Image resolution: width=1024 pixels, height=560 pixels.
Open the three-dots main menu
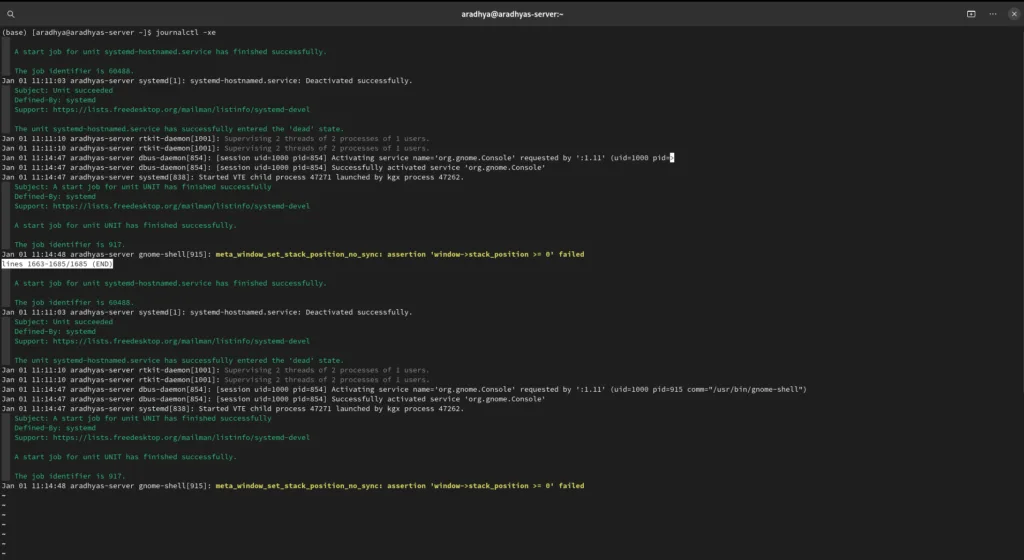993,14
